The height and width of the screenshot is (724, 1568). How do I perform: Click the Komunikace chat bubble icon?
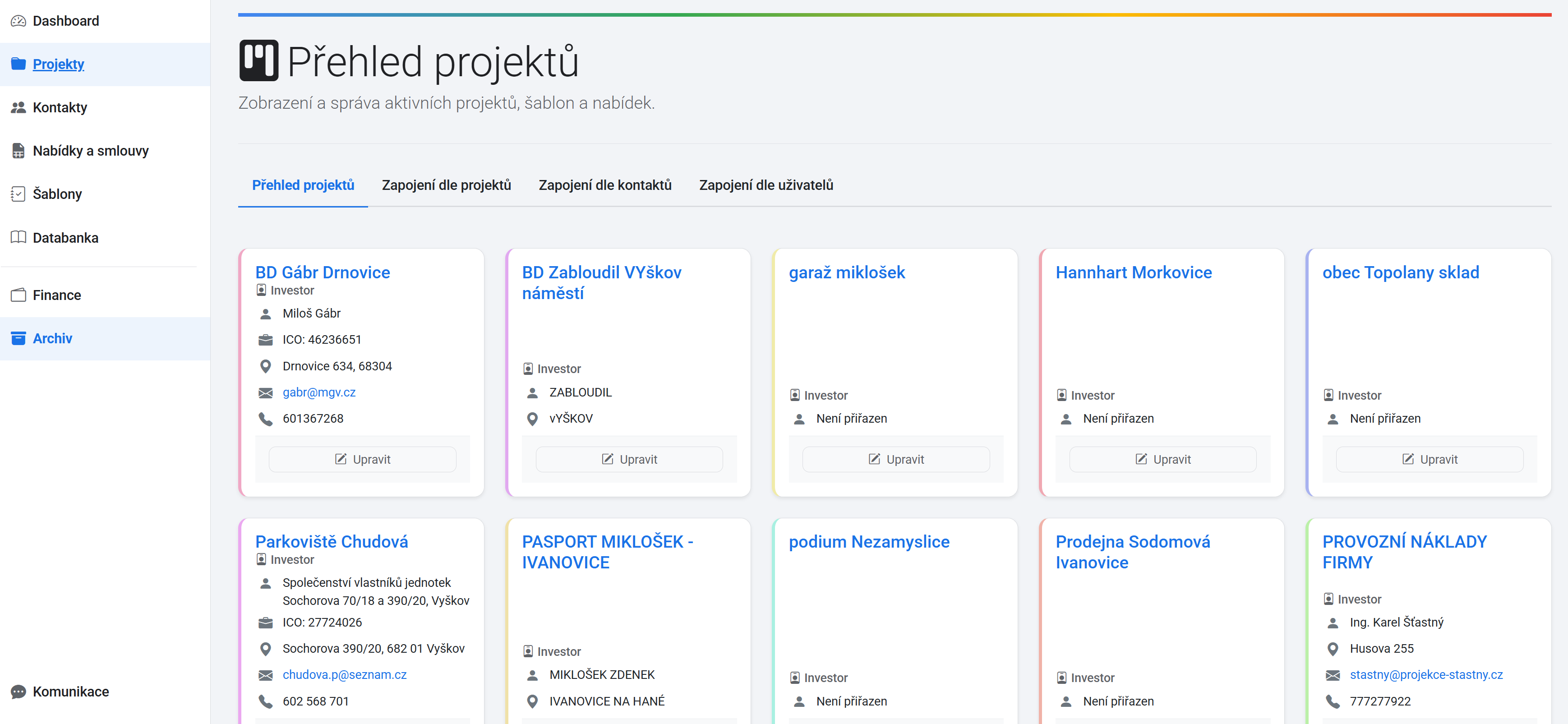[x=18, y=692]
